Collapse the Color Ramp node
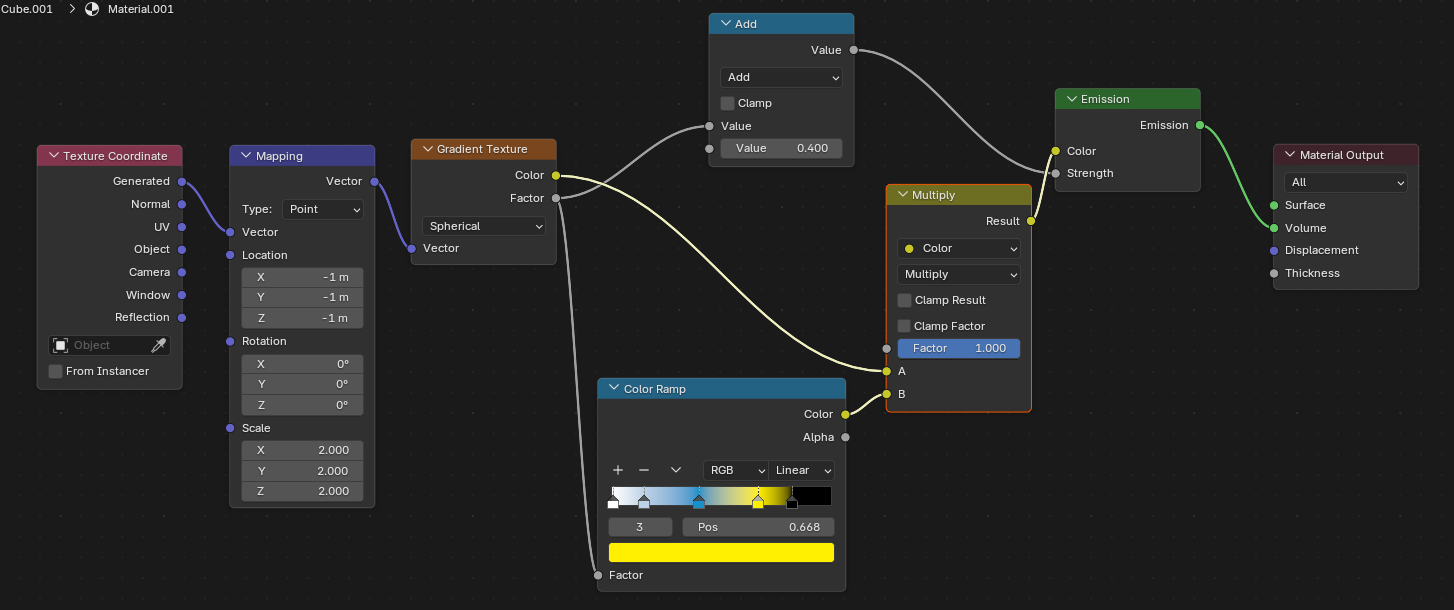 pyautogui.click(x=614, y=389)
